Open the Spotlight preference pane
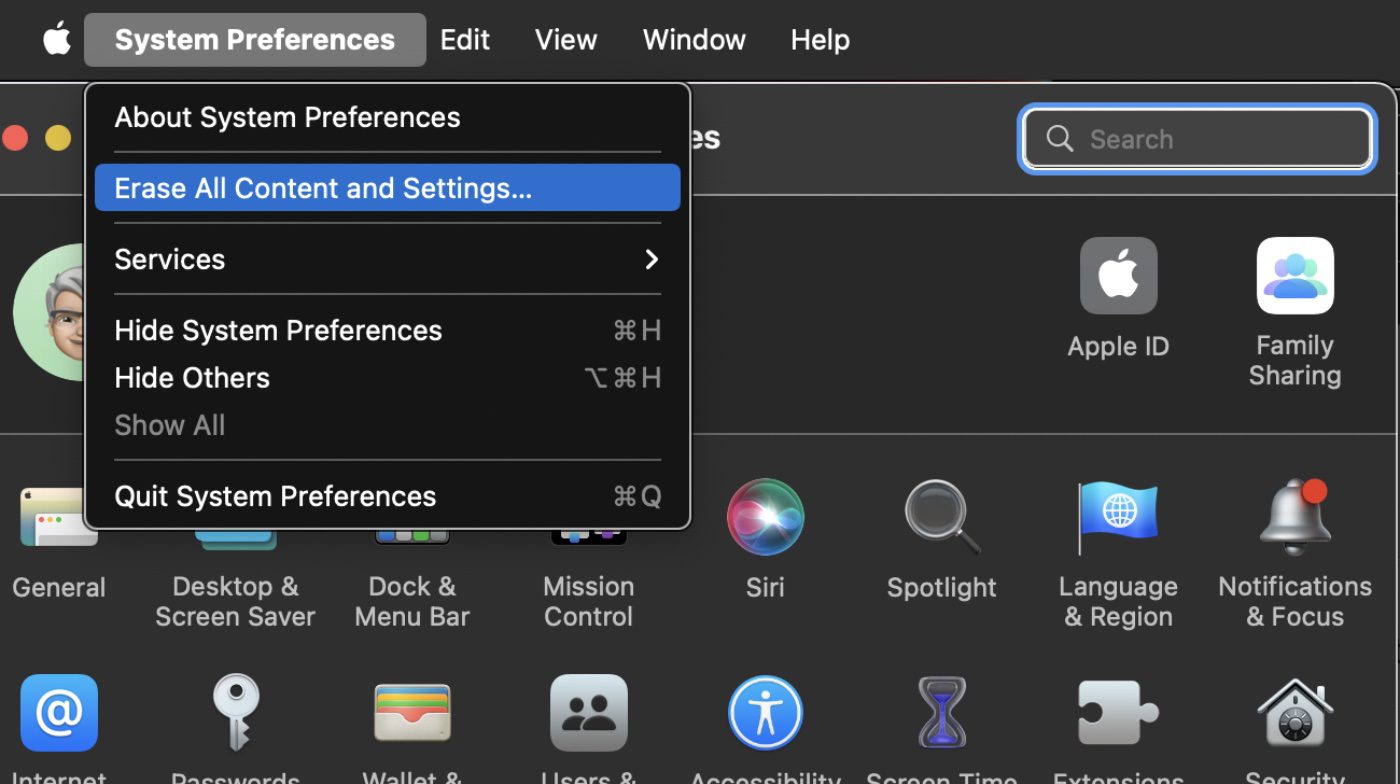 941,517
